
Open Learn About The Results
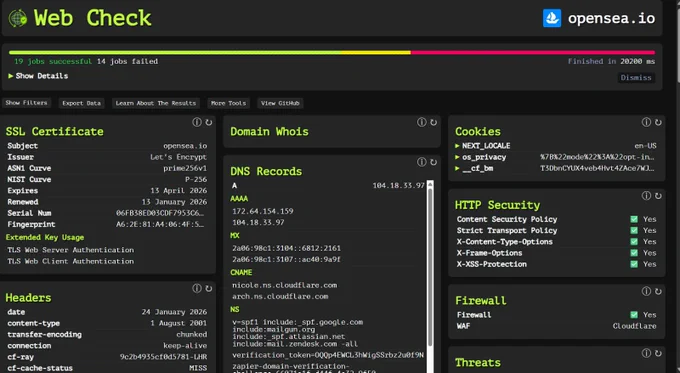(x=156, y=103)
